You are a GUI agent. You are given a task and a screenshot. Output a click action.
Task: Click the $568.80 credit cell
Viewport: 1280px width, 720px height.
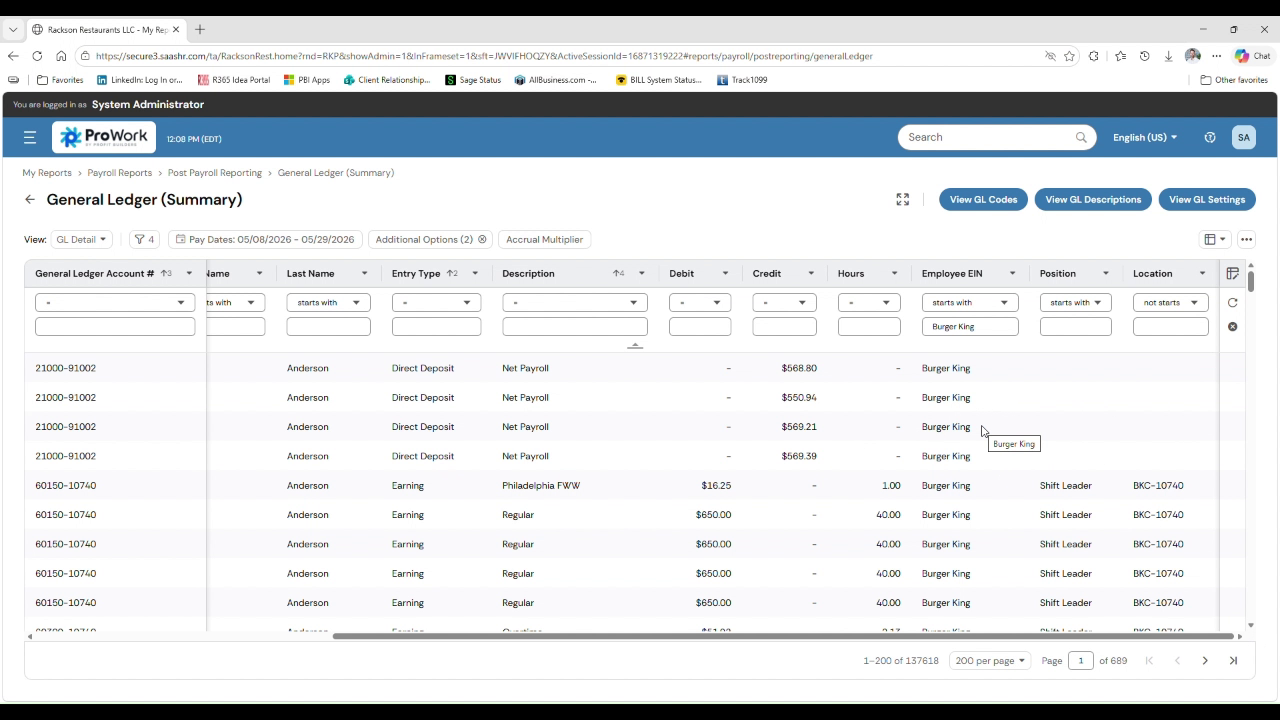point(799,368)
